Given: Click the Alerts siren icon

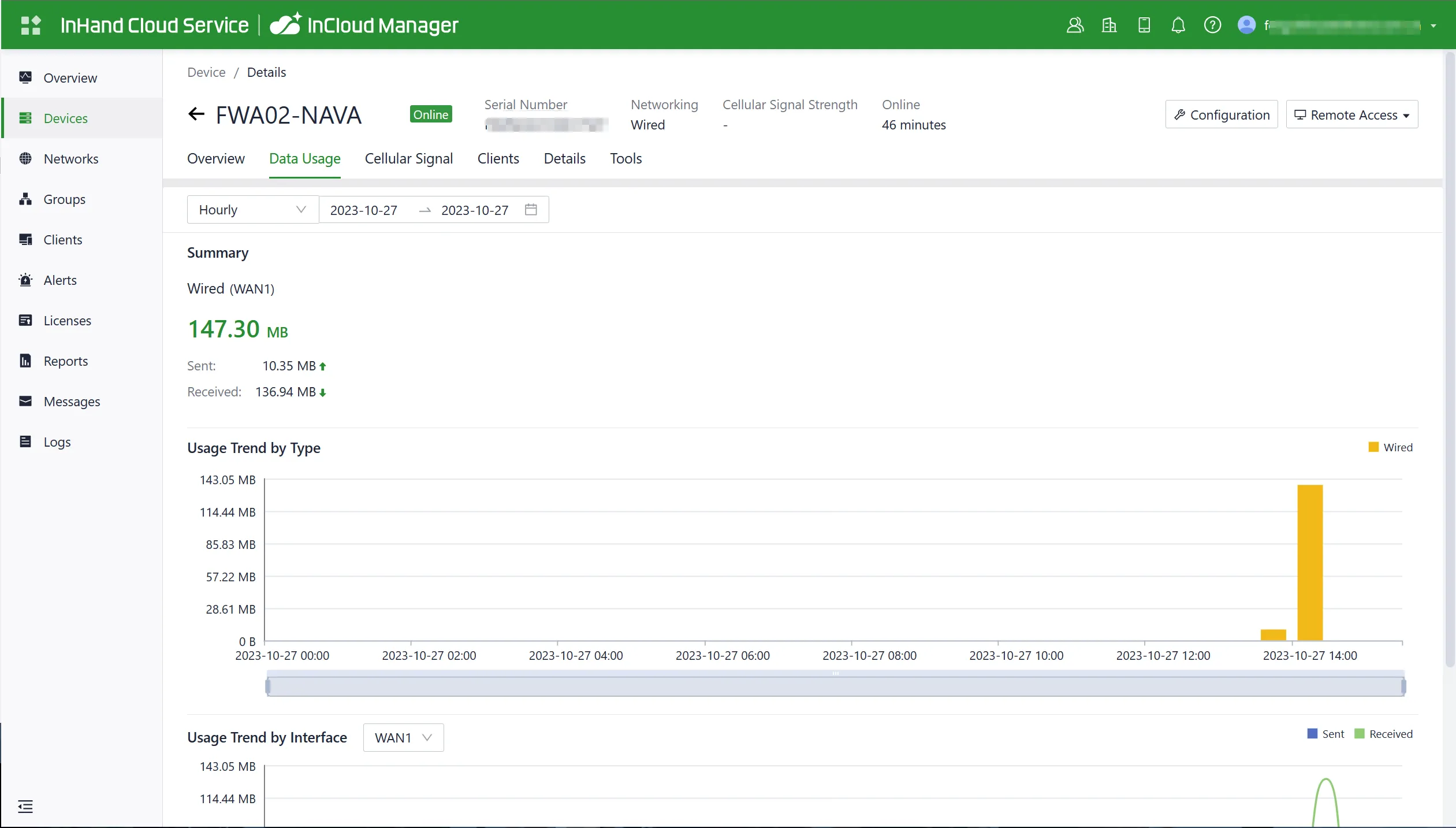Looking at the screenshot, I should [x=25, y=280].
